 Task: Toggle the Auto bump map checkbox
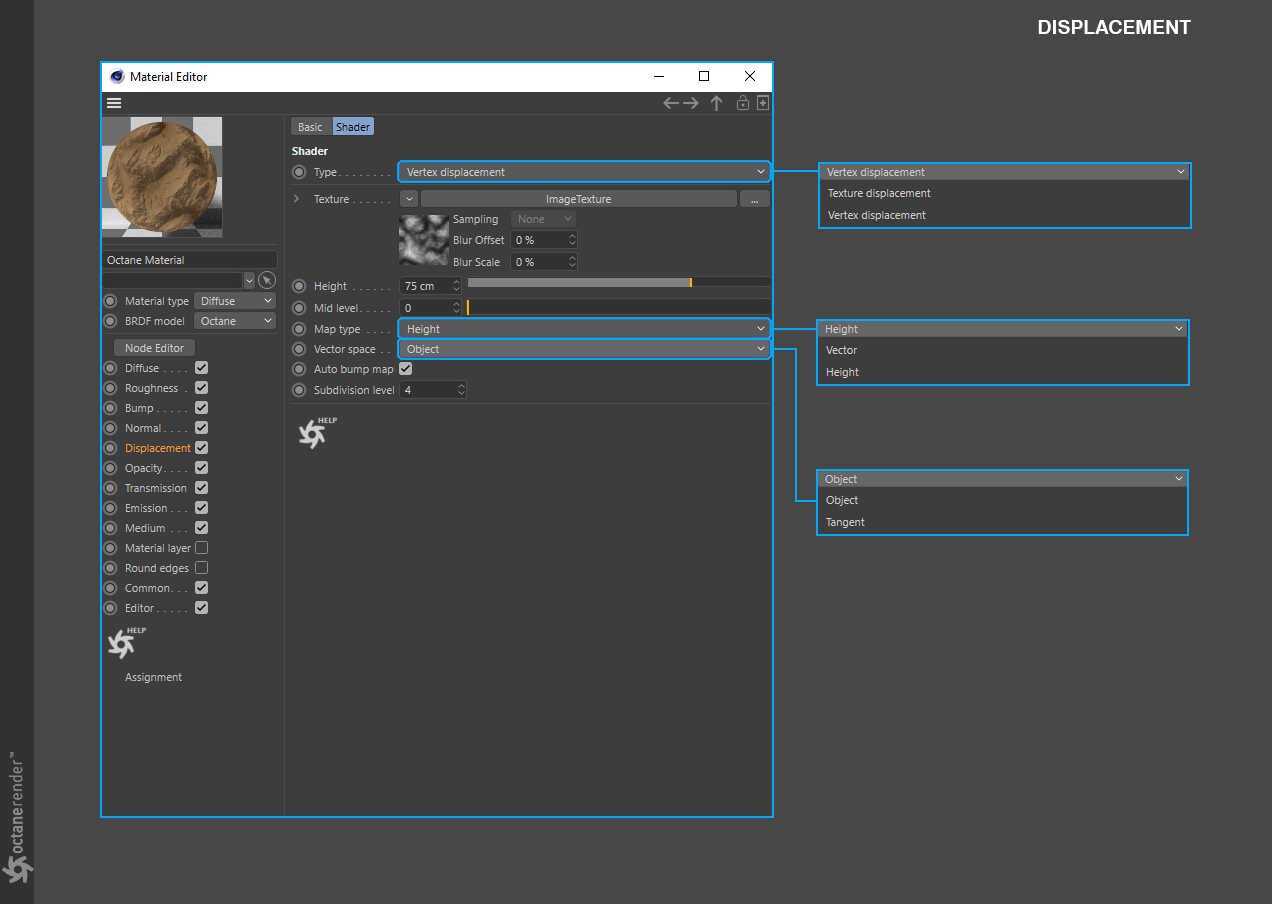[405, 369]
